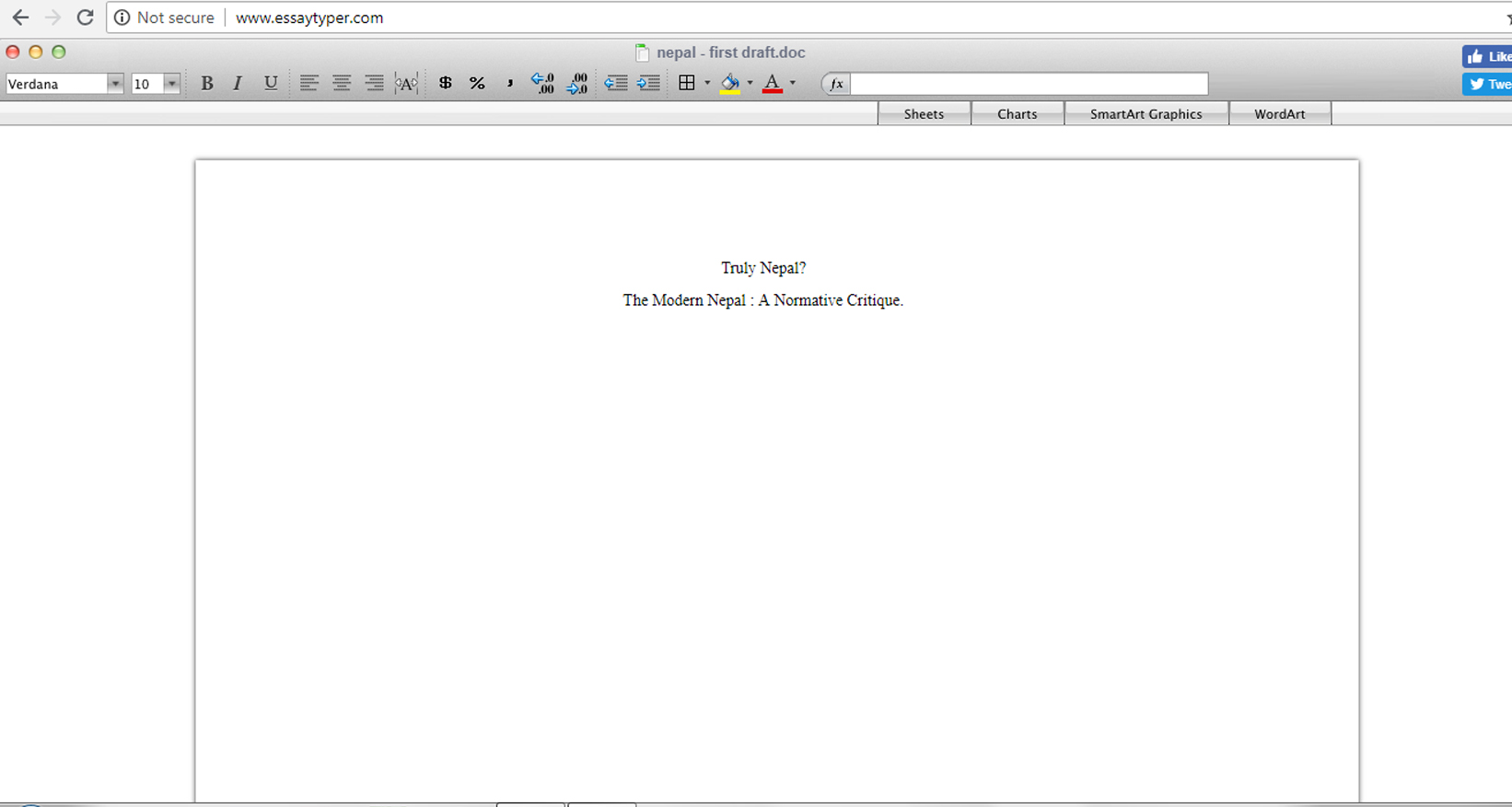Go back in browser history
Viewport: 1512px width, 807px height.
(x=20, y=18)
